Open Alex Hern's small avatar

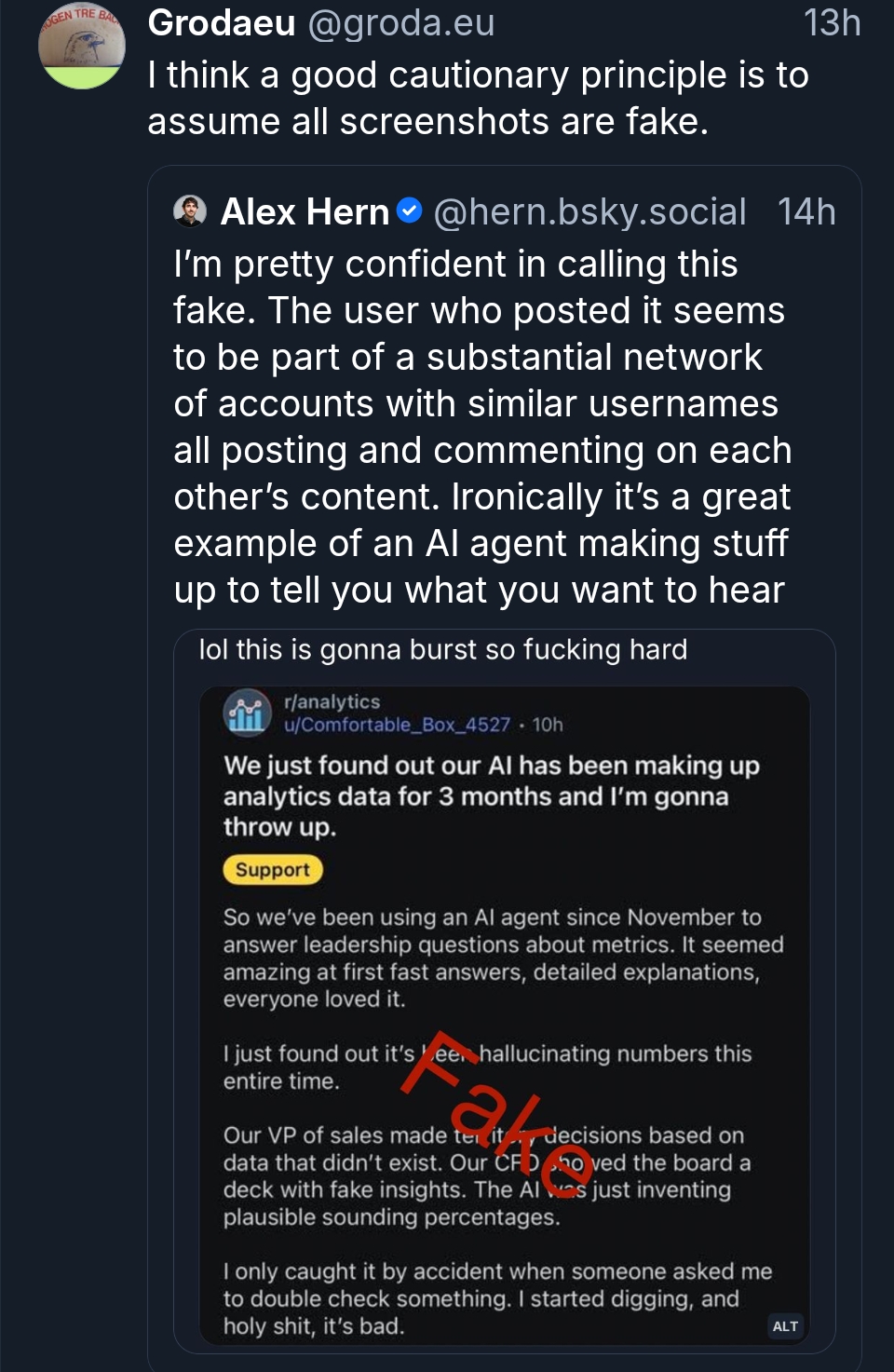click(x=190, y=211)
